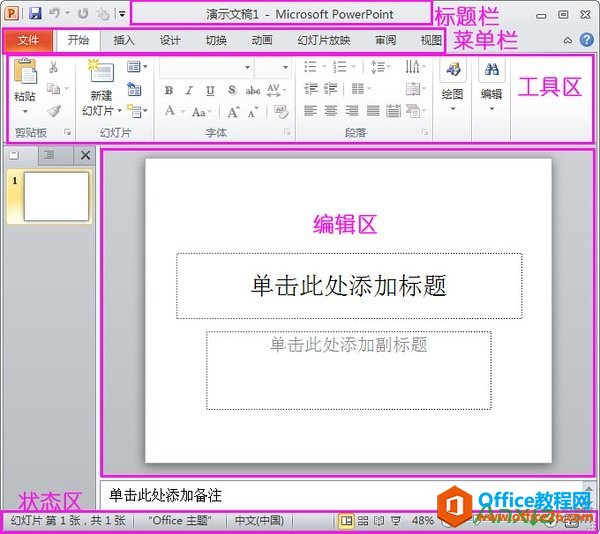
Task: Click the Cut scissors icon
Action: 53,67
